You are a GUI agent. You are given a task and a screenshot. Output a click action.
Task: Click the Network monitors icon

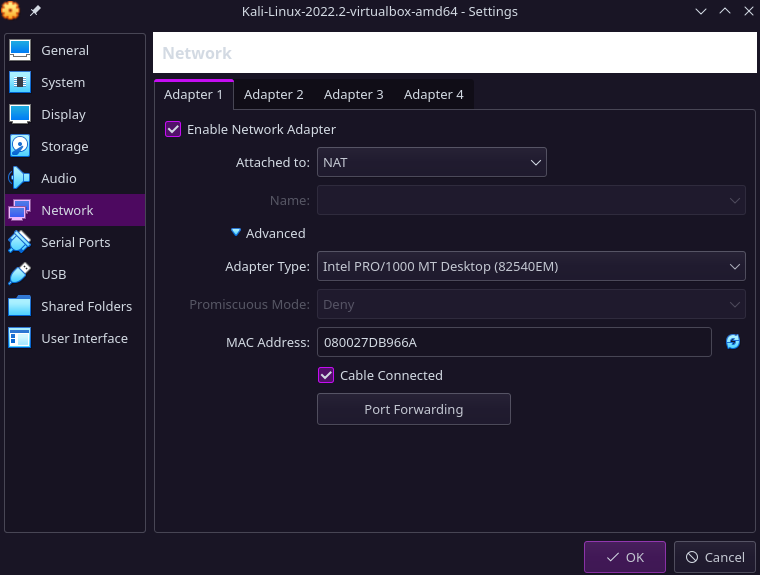(20, 210)
